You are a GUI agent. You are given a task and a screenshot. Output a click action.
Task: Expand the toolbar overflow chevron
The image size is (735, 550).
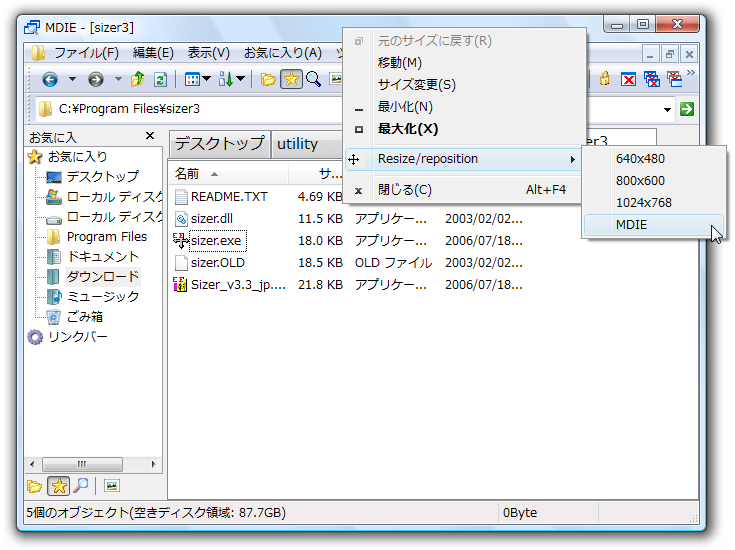click(x=690, y=72)
